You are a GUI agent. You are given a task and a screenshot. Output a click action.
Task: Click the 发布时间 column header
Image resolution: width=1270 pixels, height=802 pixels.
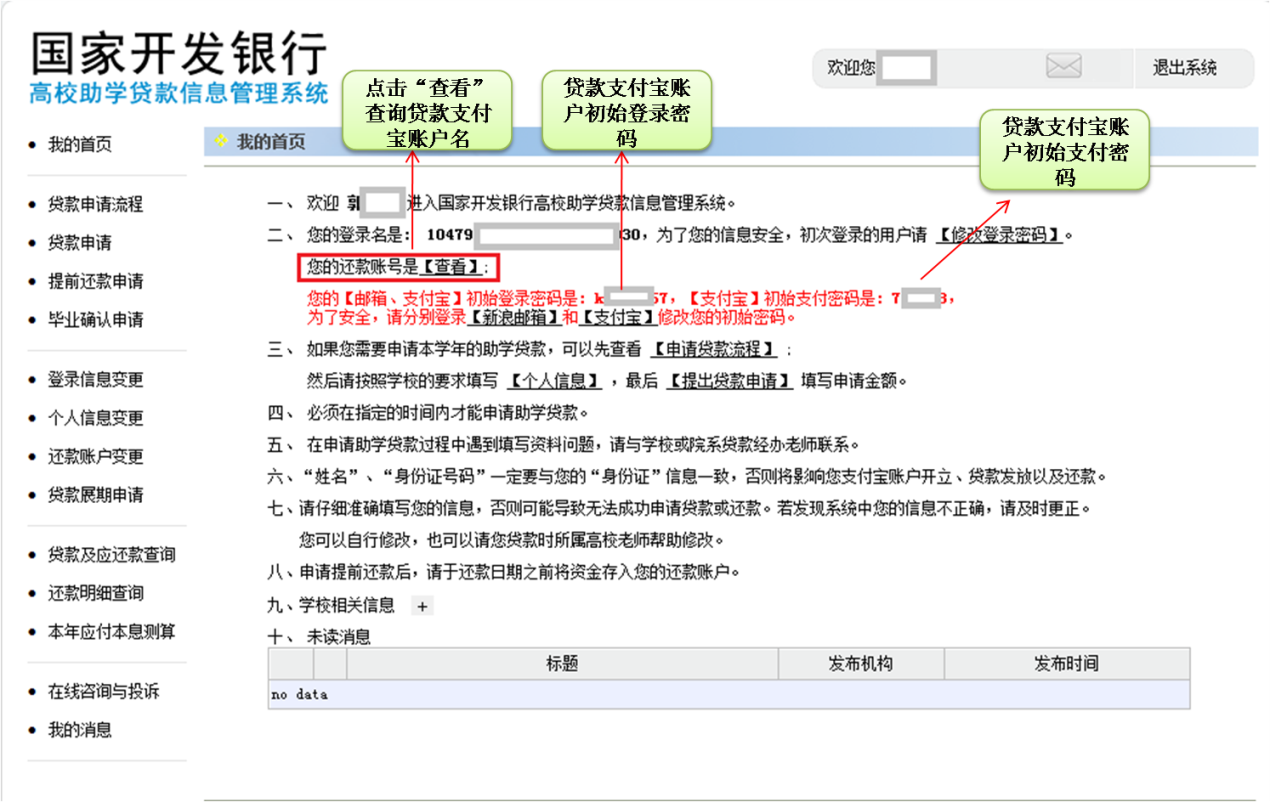click(x=1066, y=664)
